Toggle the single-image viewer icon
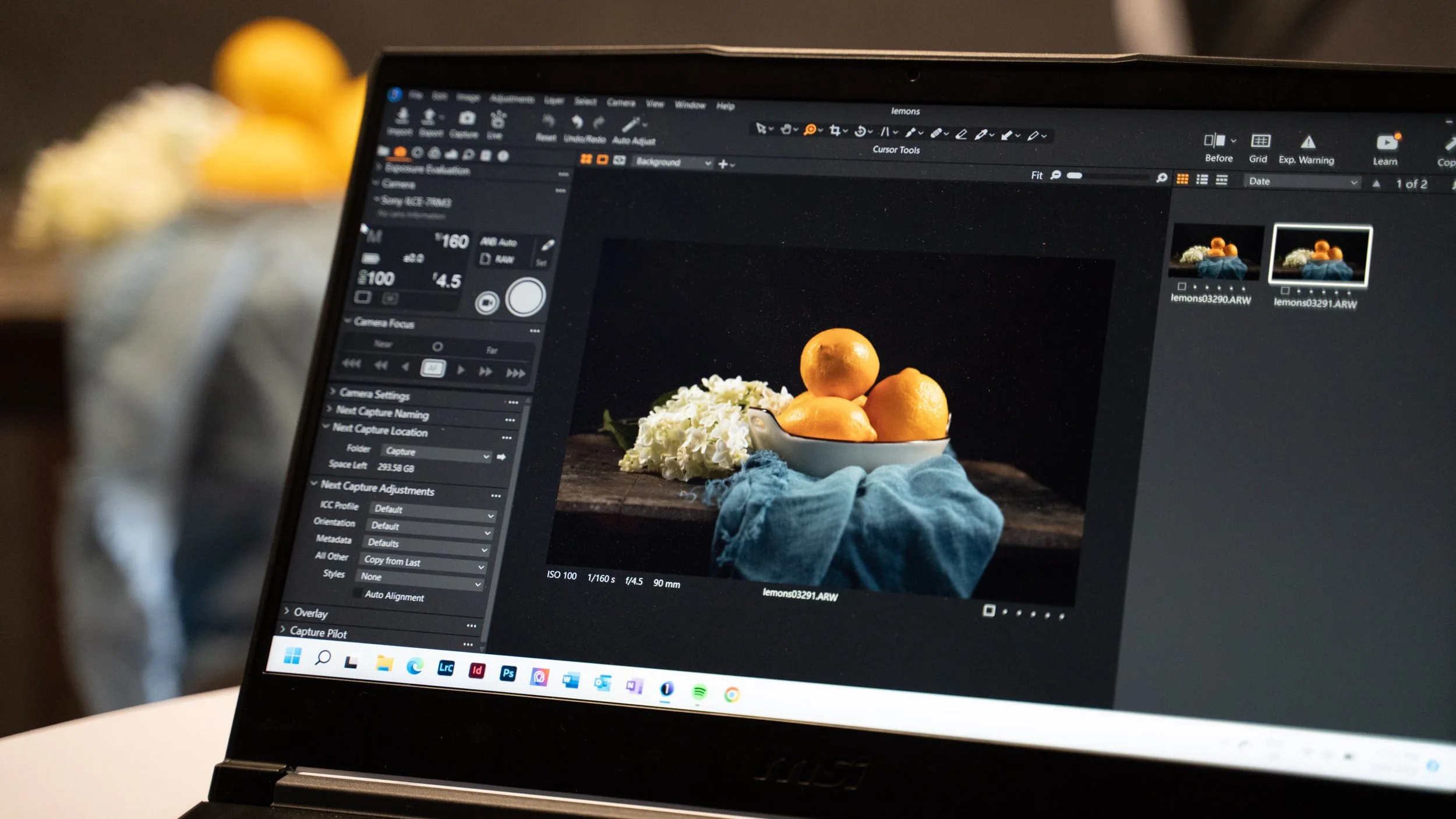The image size is (1456, 819). tap(603, 160)
